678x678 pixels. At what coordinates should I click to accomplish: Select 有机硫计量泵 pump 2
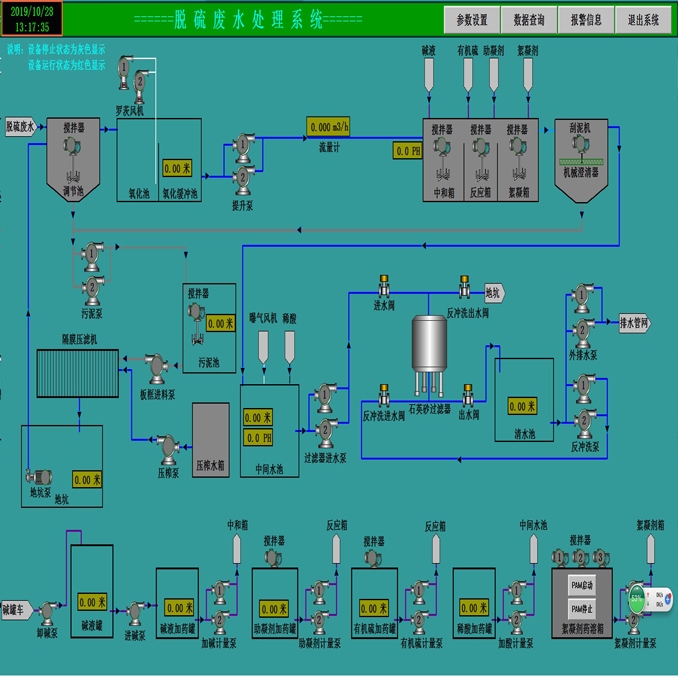tap(419, 623)
